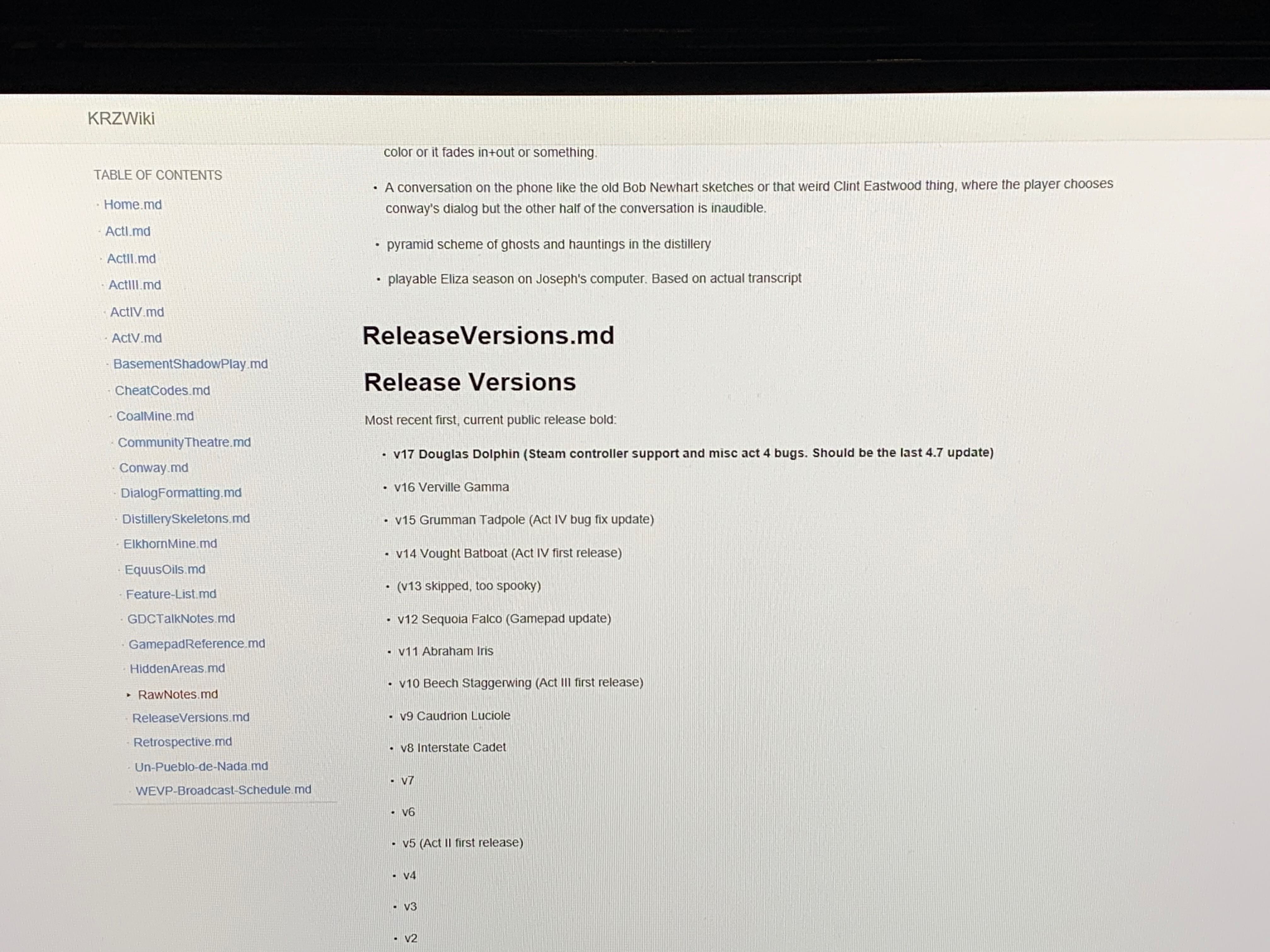Open the ActI.md page link

pos(128,231)
